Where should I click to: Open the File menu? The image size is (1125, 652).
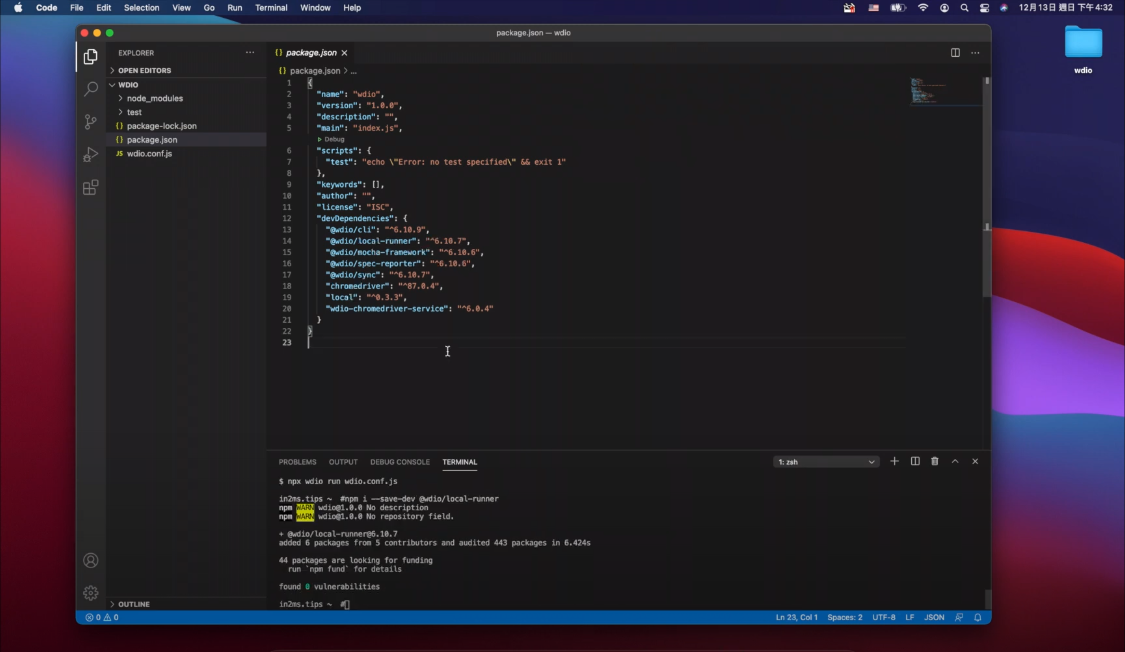tap(76, 8)
